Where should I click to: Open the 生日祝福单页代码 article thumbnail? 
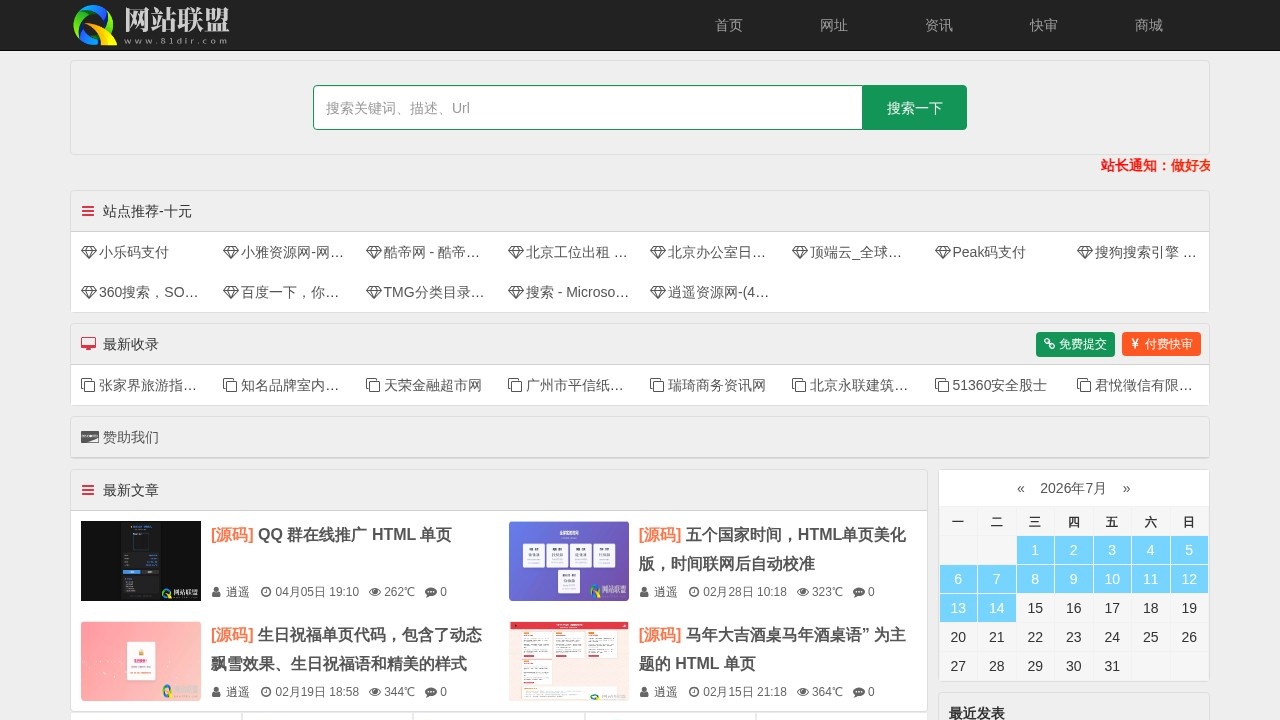point(141,661)
